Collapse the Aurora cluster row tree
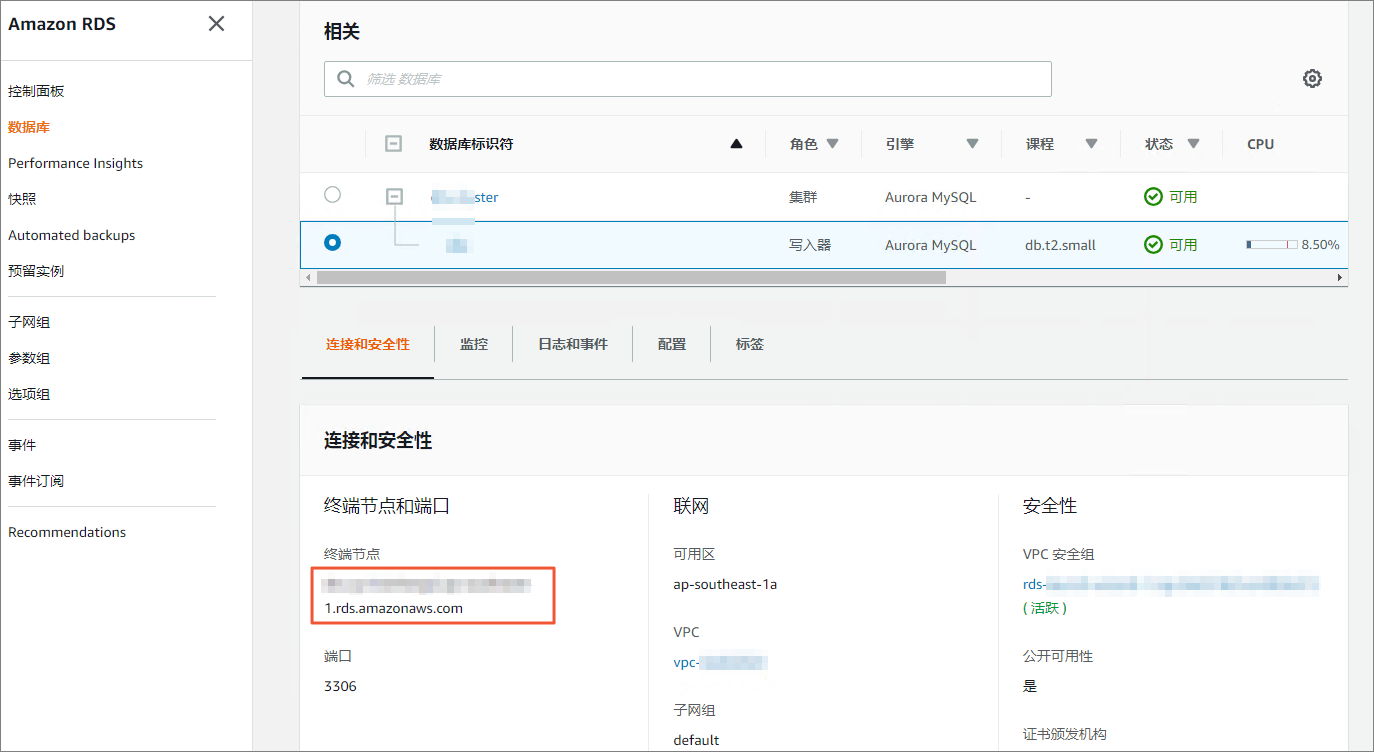 pyautogui.click(x=394, y=197)
